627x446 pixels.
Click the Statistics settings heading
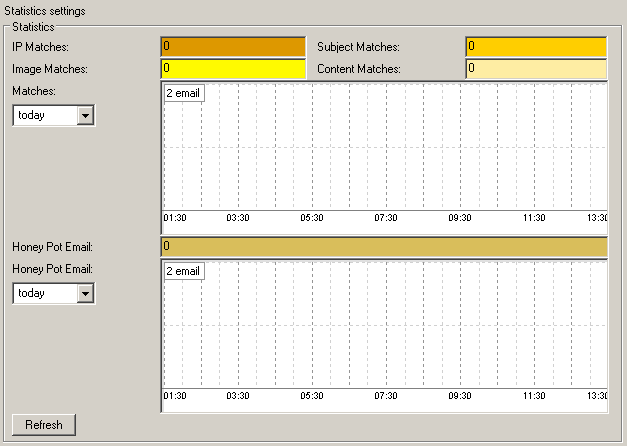click(x=45, y=10)
